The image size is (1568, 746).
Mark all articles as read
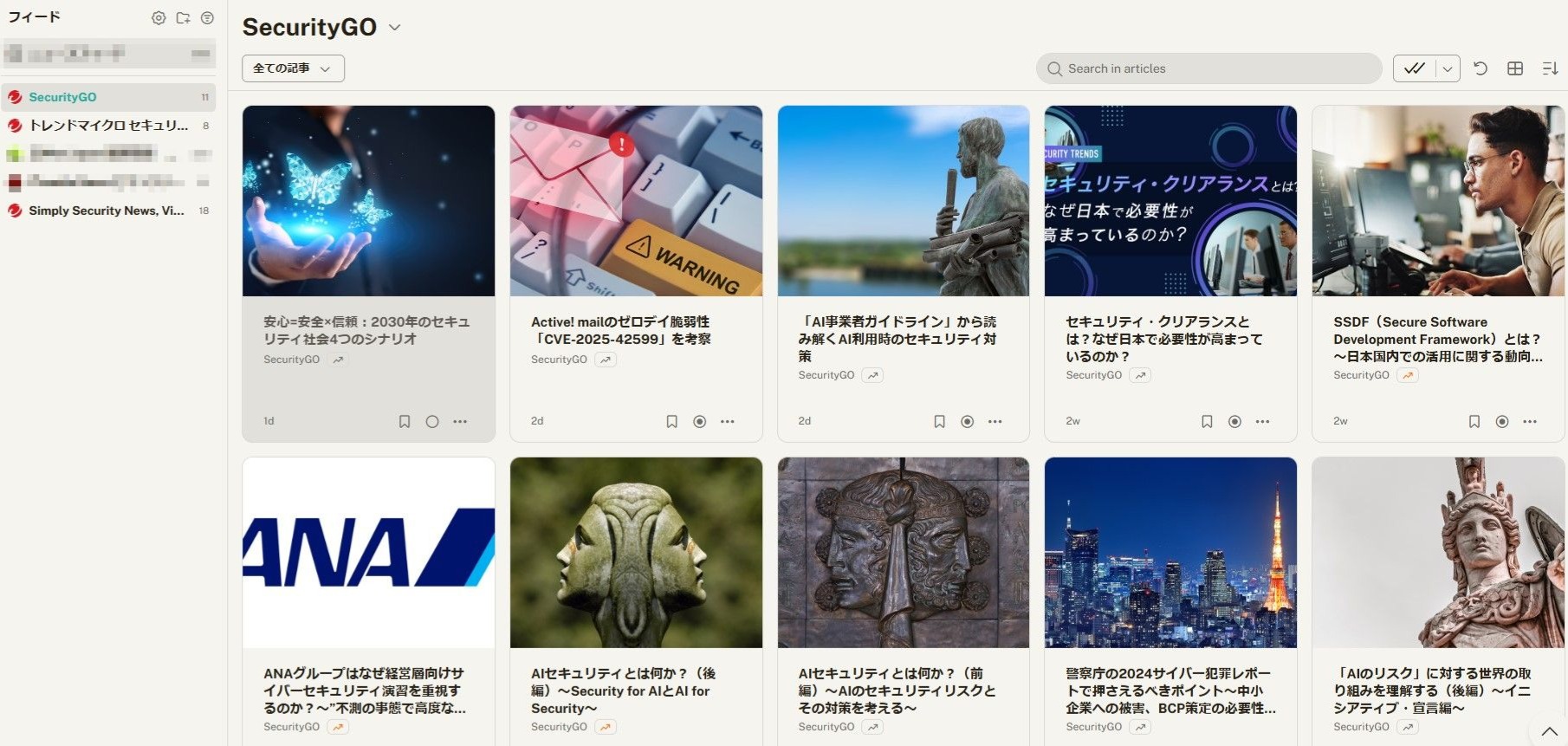(x=1414, y=68)
